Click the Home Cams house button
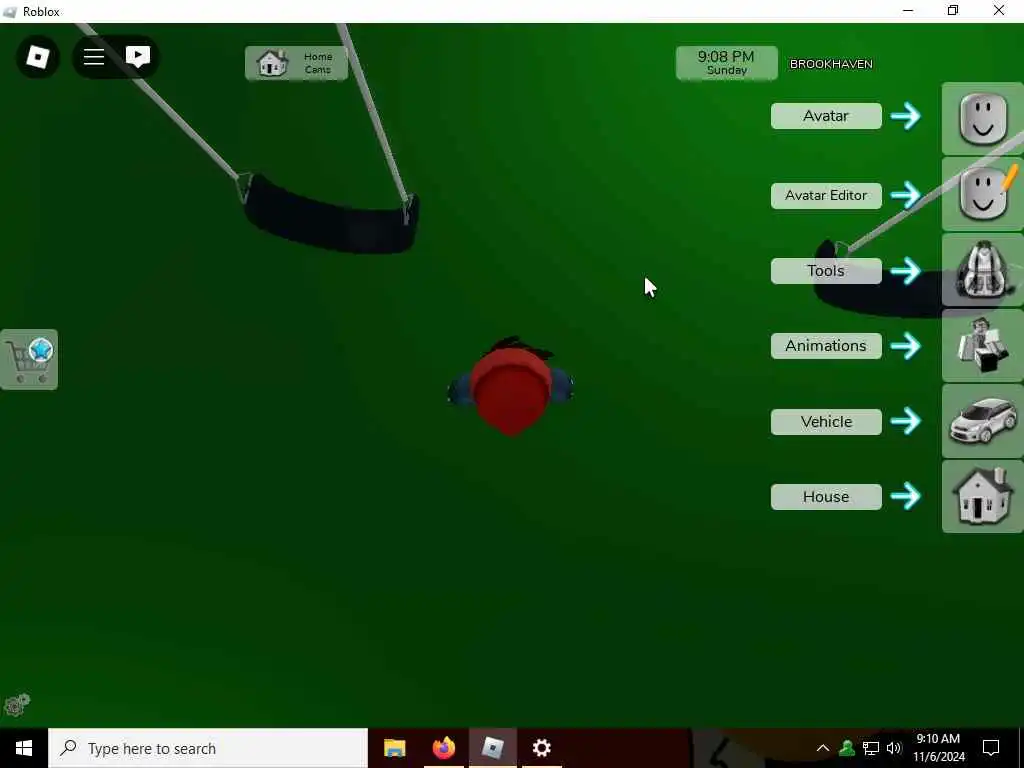Viewport: 1024px width, 768px height. click(296, 63)
